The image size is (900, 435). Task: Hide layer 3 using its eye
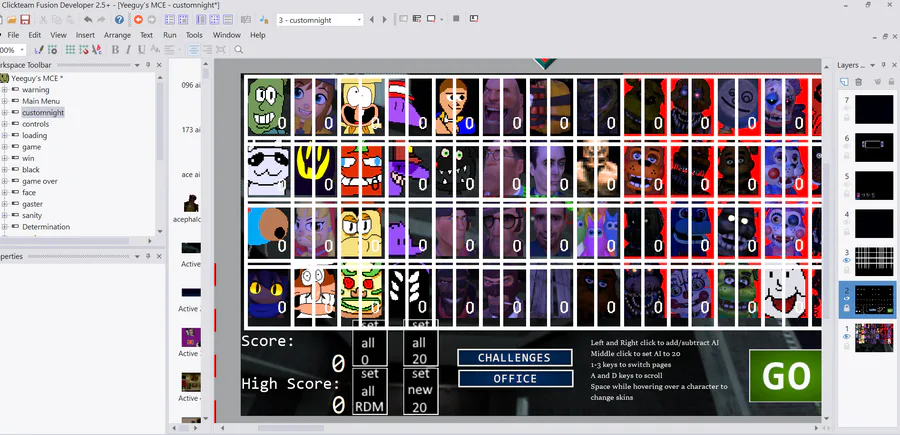(x=847, y=261)
